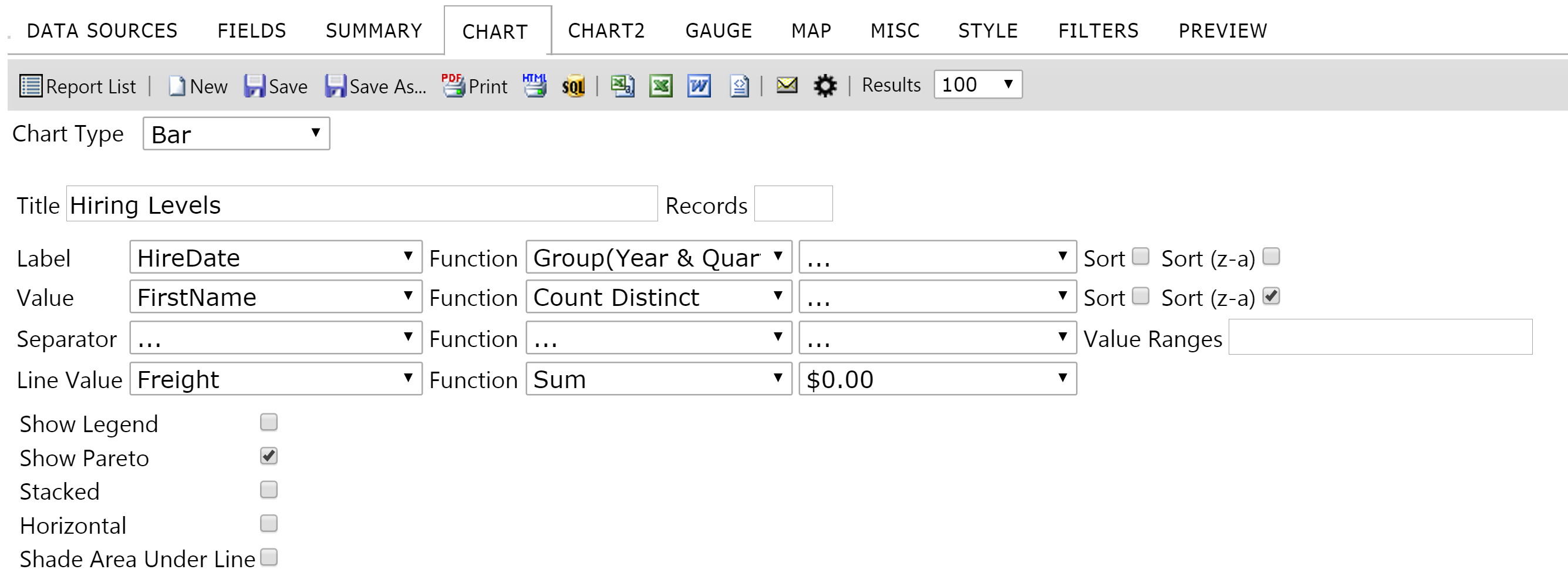Uncheck the Value row Sort (z-a) checkbox
This screenshot has height=576, width=1568.
click(x=1271, y=296)
